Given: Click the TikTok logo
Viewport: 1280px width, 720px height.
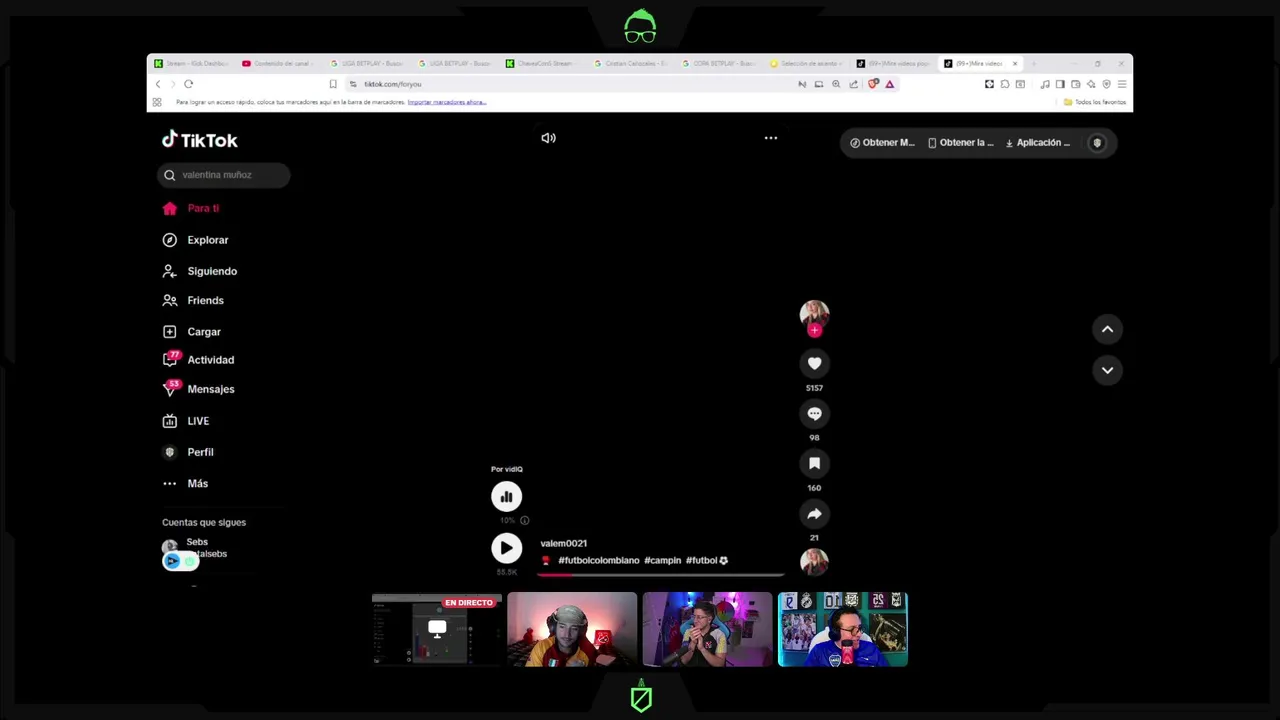Looking at the screenshot, I should (200, 140).
